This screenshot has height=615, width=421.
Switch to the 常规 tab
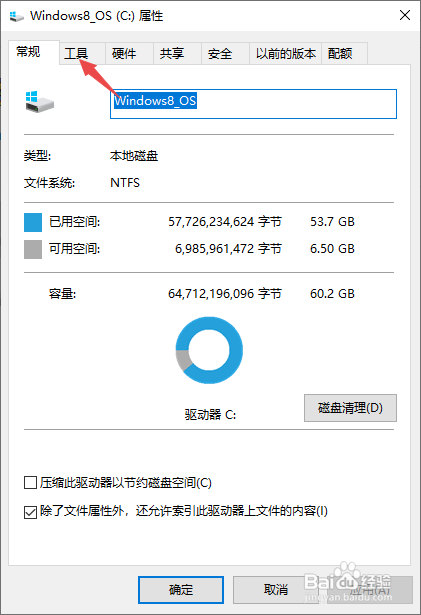pyautogui.click(x=34, y=52)
